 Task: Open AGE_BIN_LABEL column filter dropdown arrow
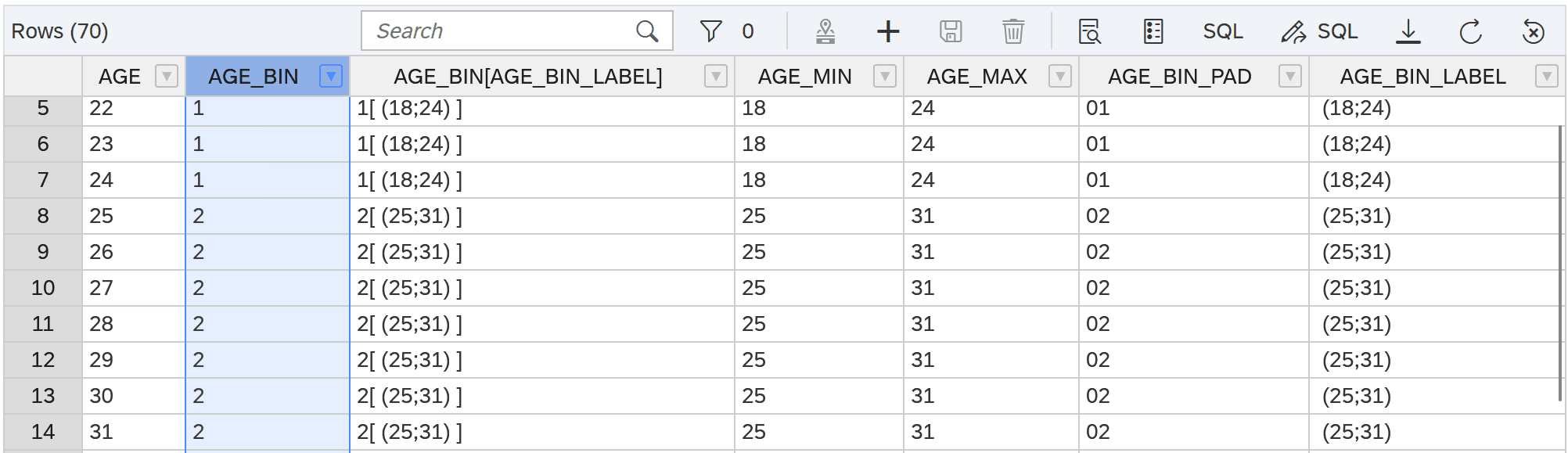click(1547, 76)
